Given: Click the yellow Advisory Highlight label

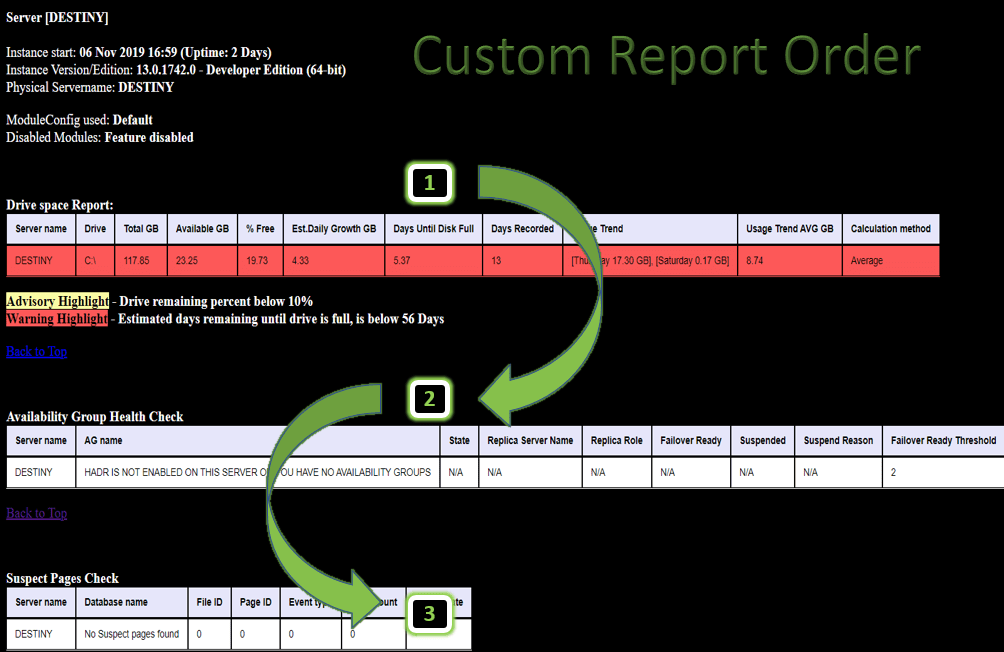Looking at the screenshot, I should [x=58, y=301].
